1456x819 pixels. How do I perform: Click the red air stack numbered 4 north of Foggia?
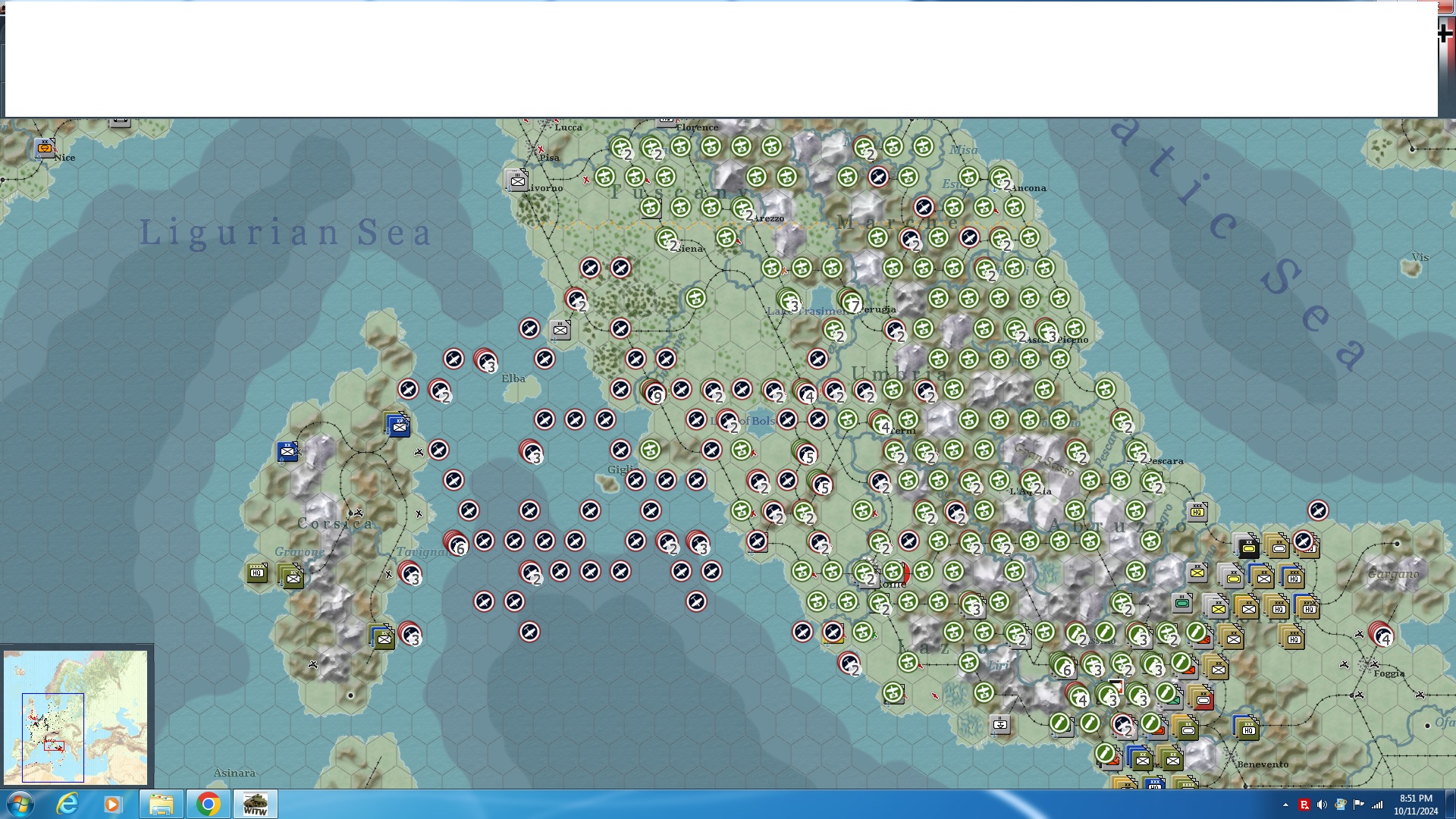(1381, 634)
